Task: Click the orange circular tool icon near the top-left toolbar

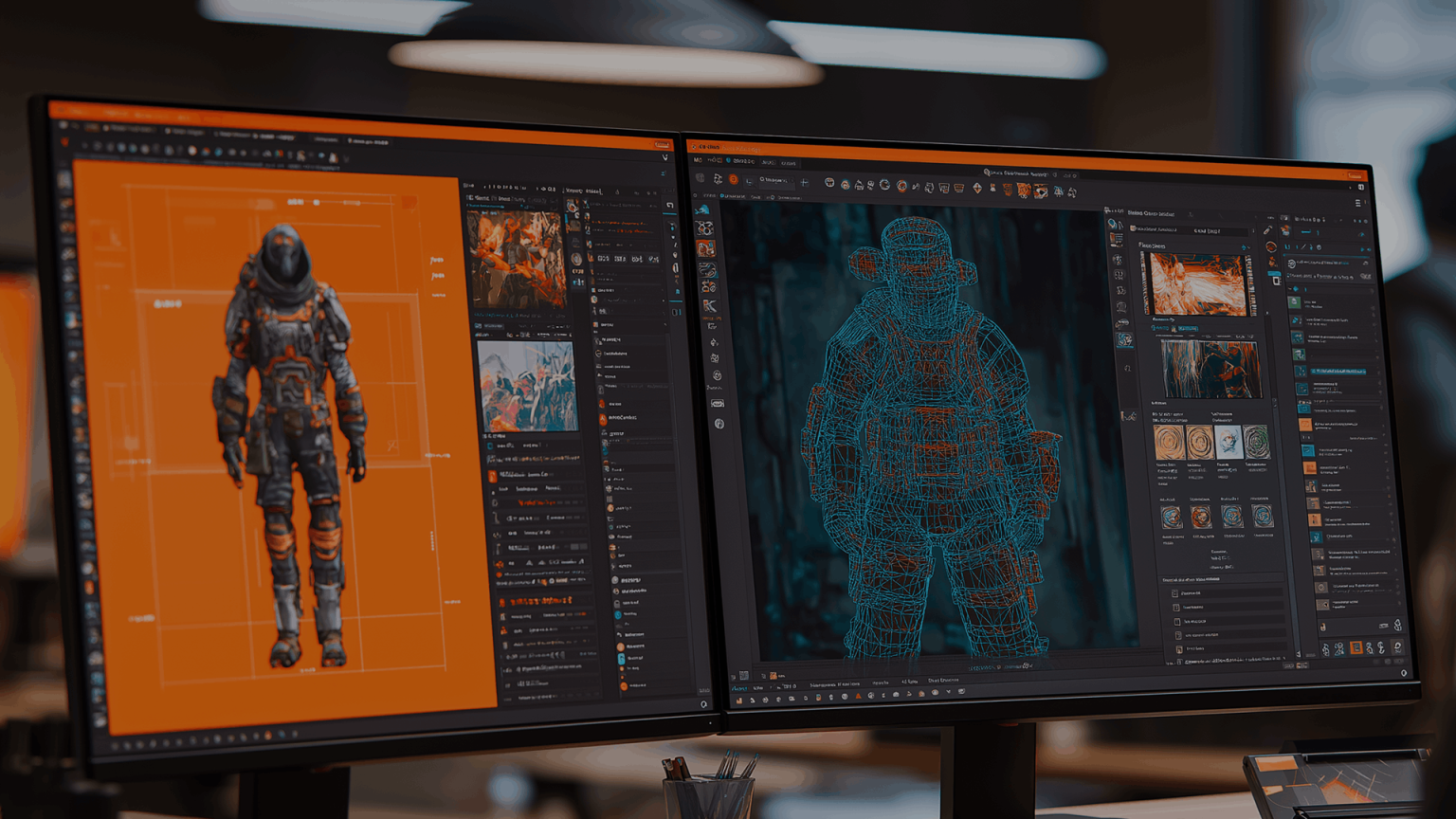Action: (x=734, y=180)
